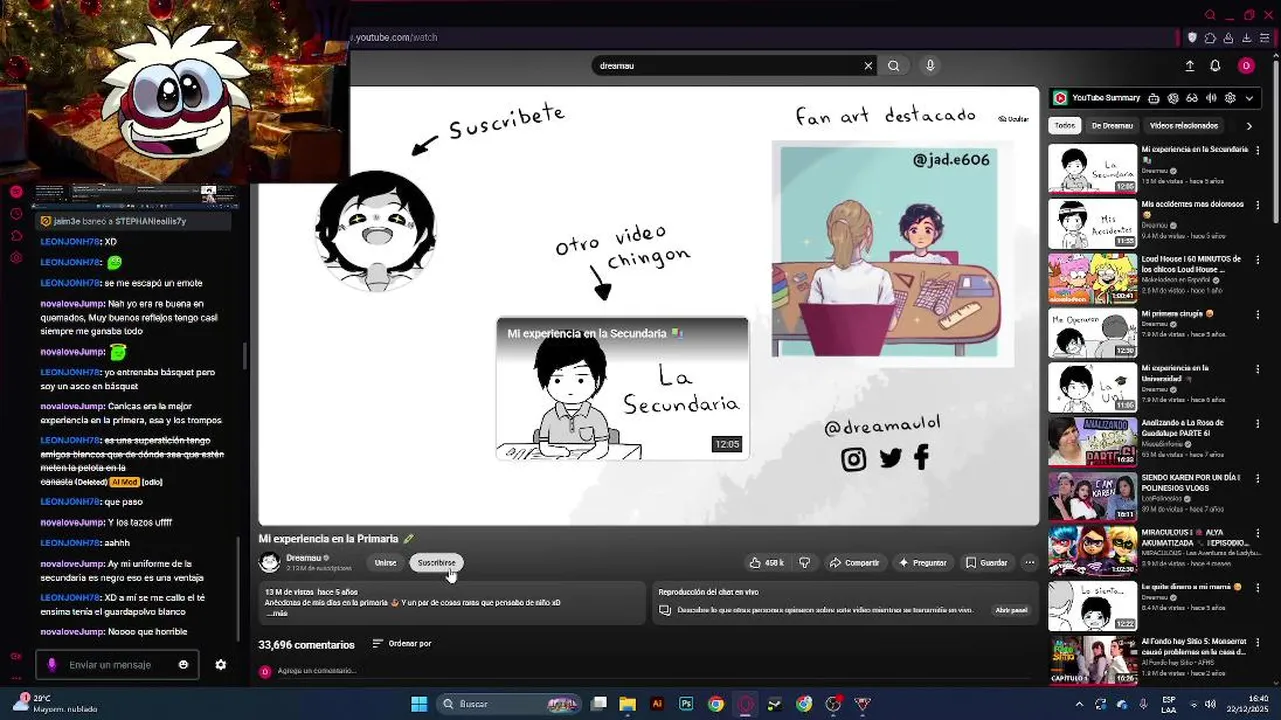Show hidden system tray icons chevron
The width and height of the screenshot is (1281, 720).
(x=1079, y=704)
